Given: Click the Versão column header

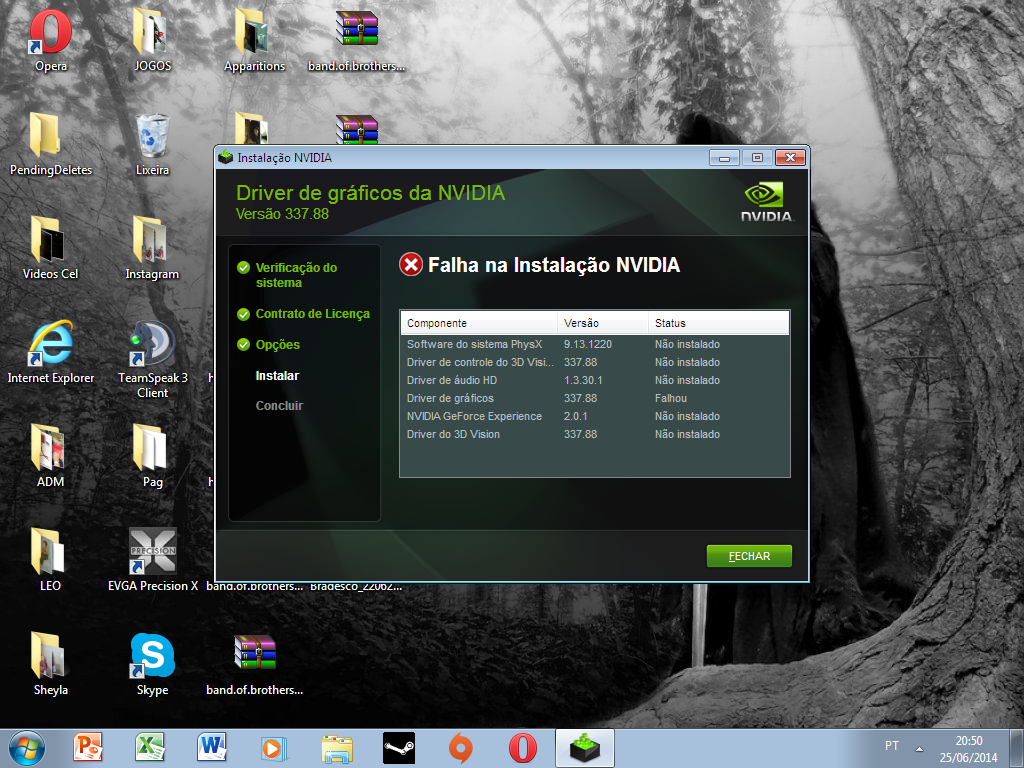Looking at the screenshot, I should 603,323.
